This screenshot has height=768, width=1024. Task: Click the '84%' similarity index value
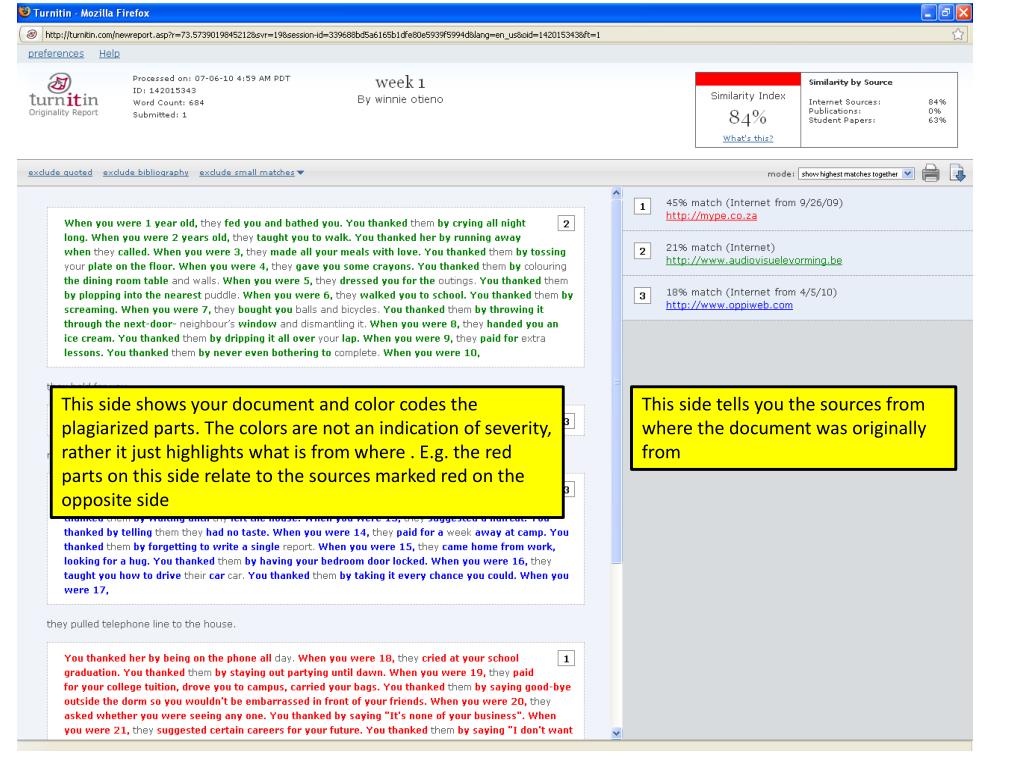(748, 118)
